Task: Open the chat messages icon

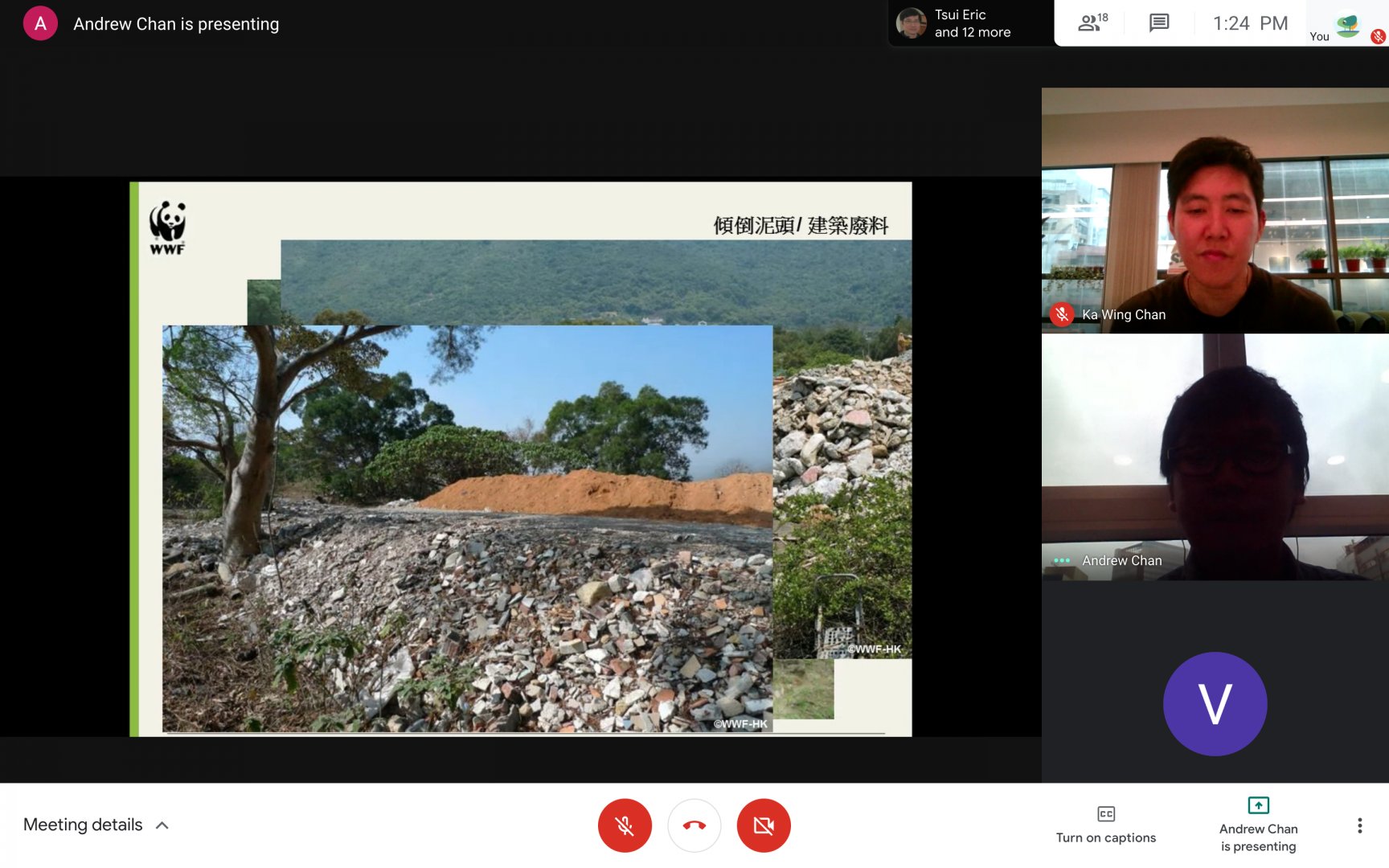Action: click(x=1158, y=23)
